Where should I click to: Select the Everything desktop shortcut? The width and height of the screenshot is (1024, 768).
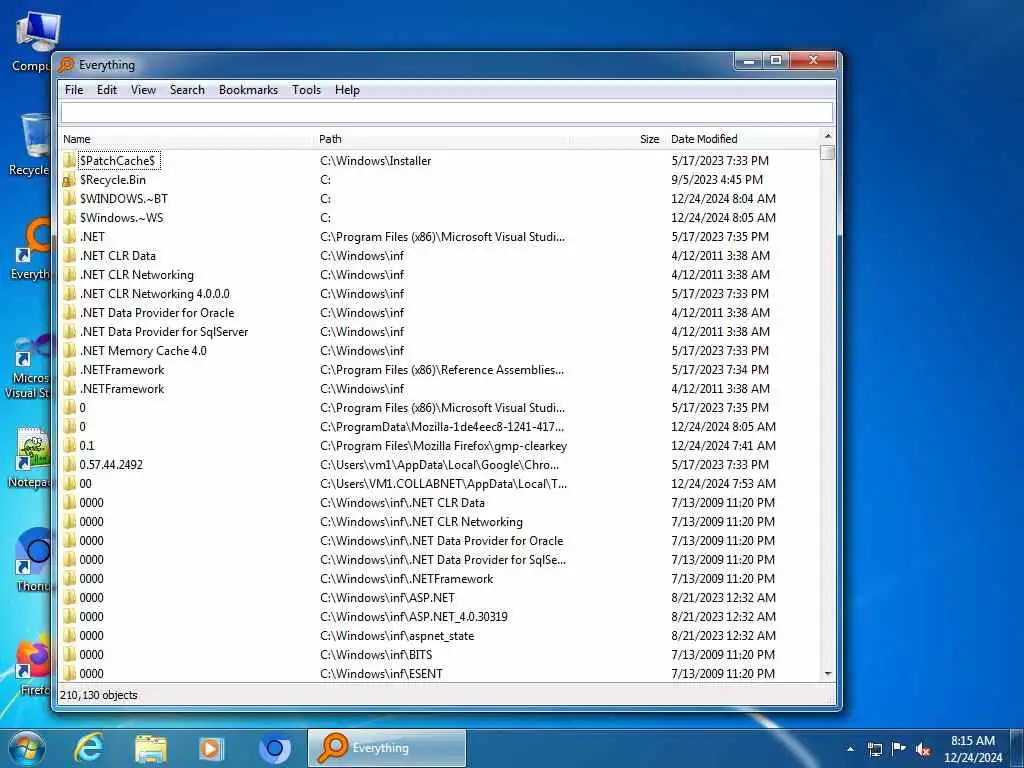(30, 250)
